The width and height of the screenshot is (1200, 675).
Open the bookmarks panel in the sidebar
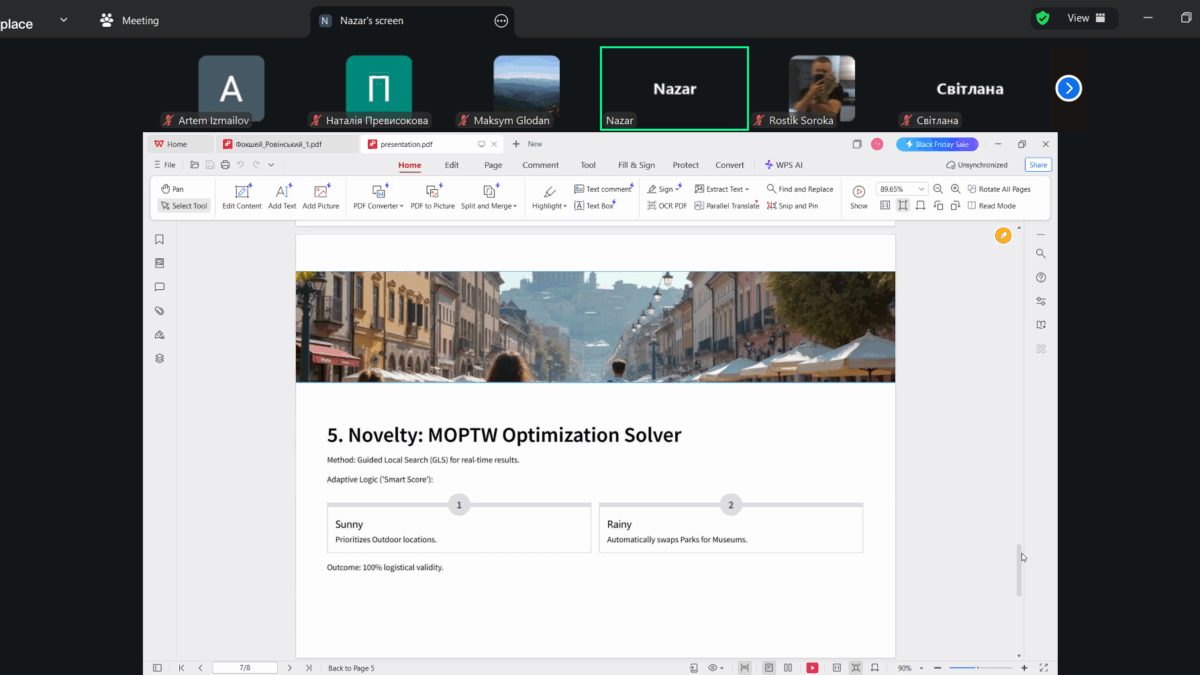click(159, 239)
